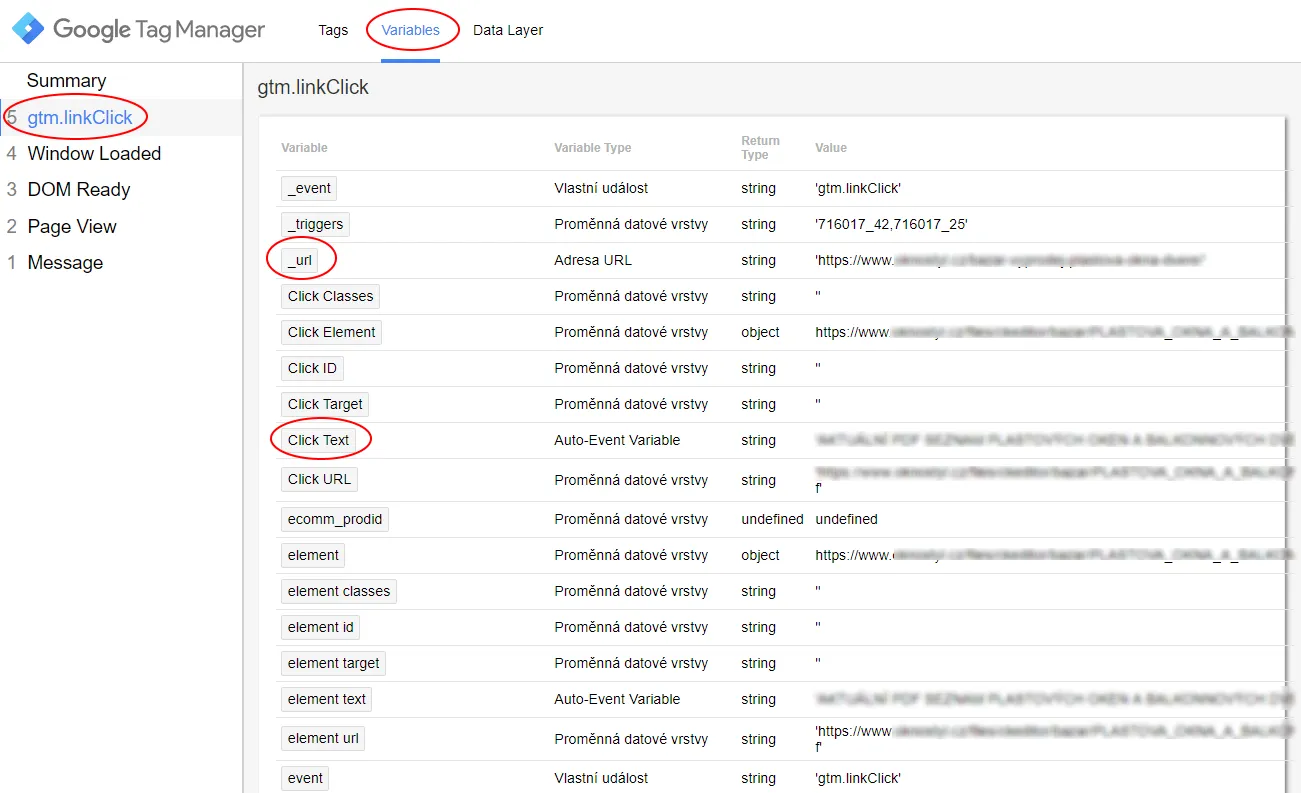Click the element target variable chip
The width and height of the screenshot is (1301, 793).
point(333,663)
